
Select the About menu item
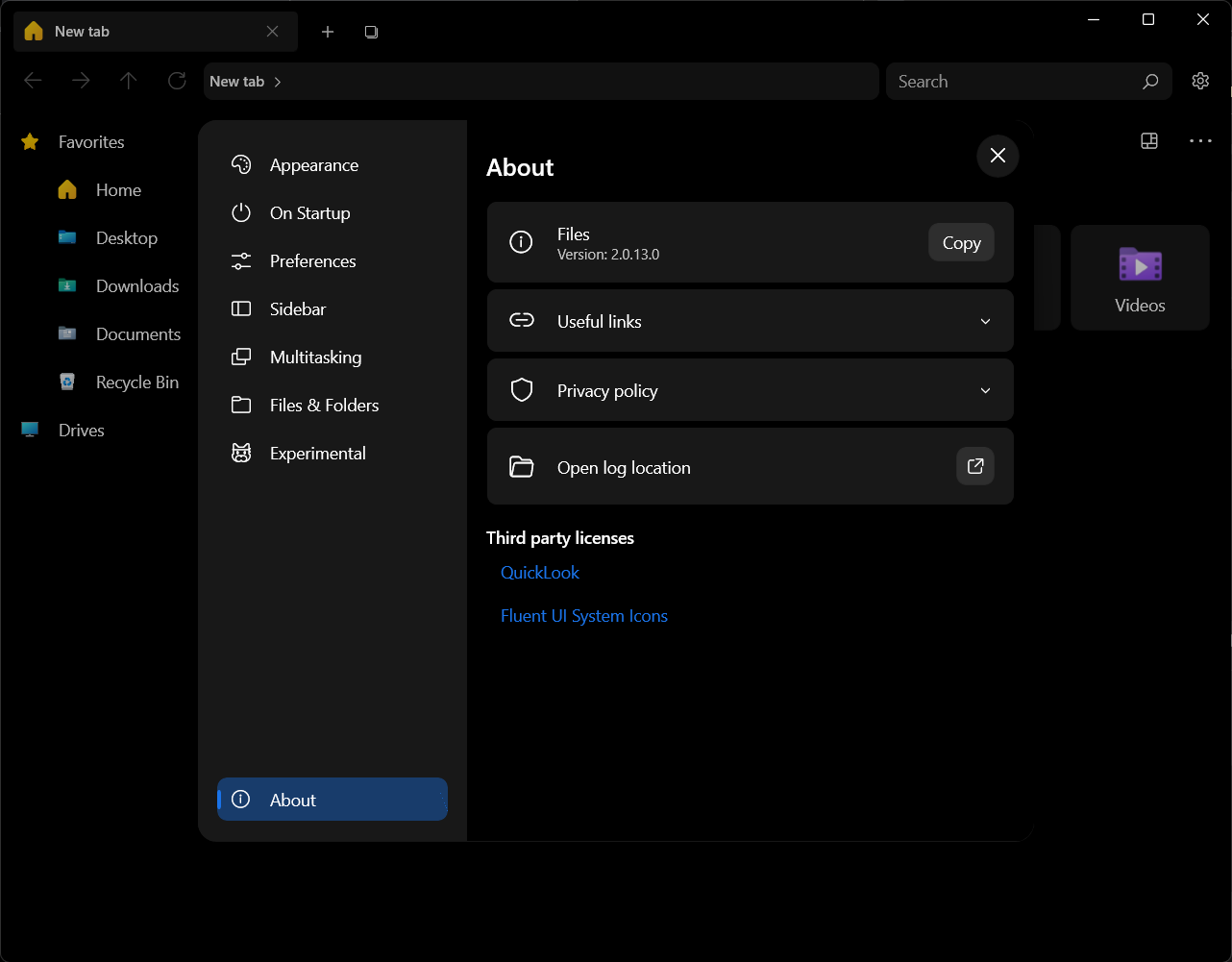332,799
